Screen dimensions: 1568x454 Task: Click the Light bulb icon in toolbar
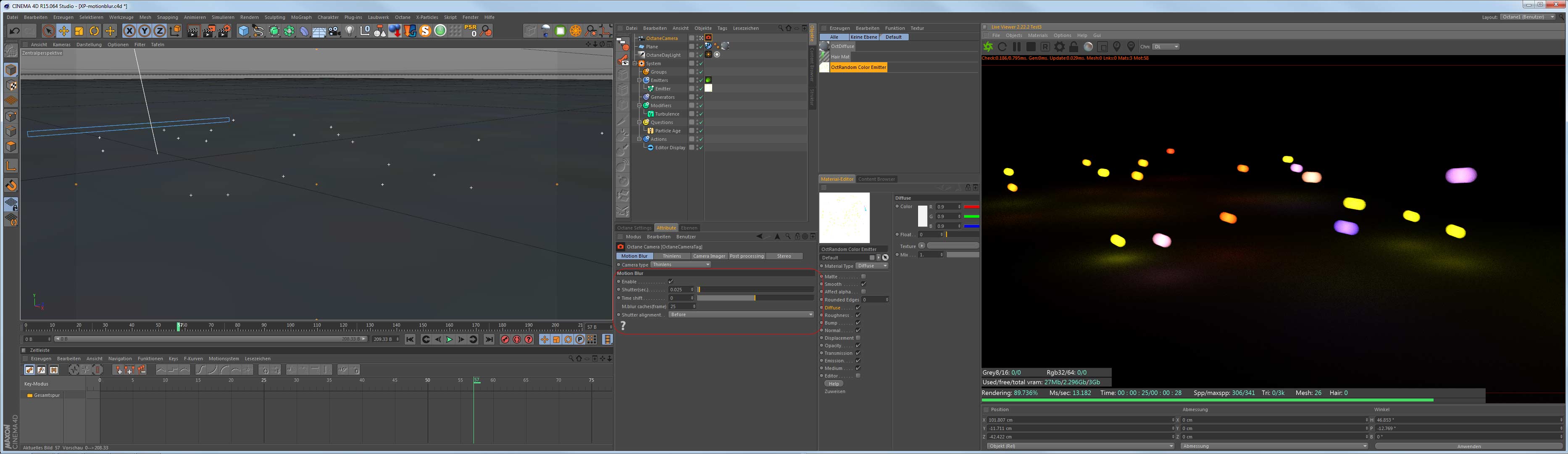350,31
